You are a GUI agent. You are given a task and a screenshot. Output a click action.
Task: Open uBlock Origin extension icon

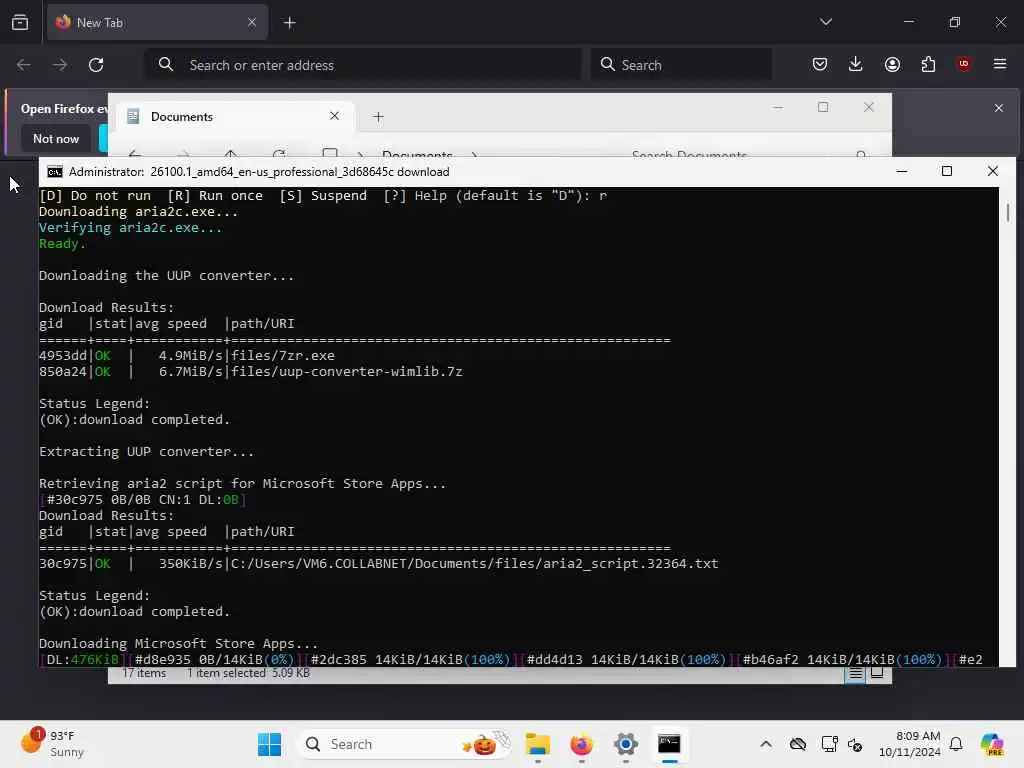964,64
